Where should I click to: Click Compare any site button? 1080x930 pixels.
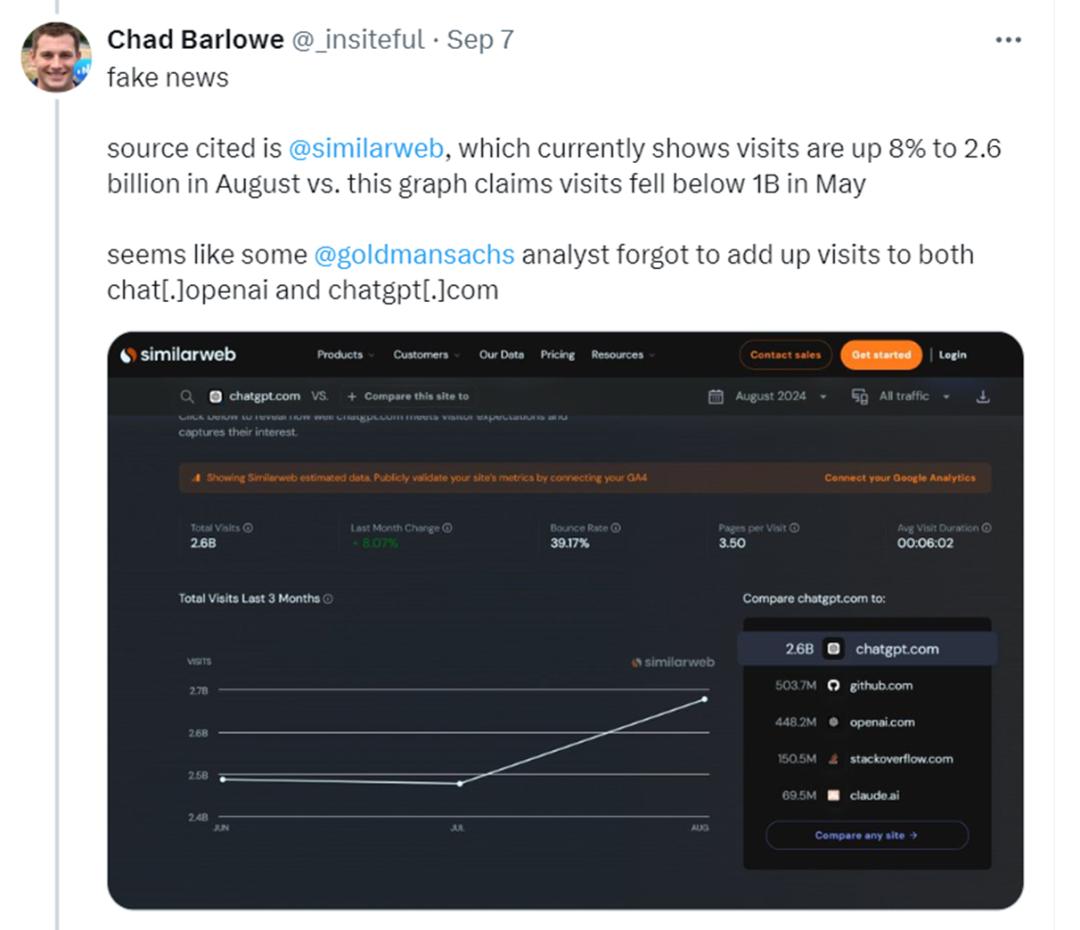pos(866,836)
